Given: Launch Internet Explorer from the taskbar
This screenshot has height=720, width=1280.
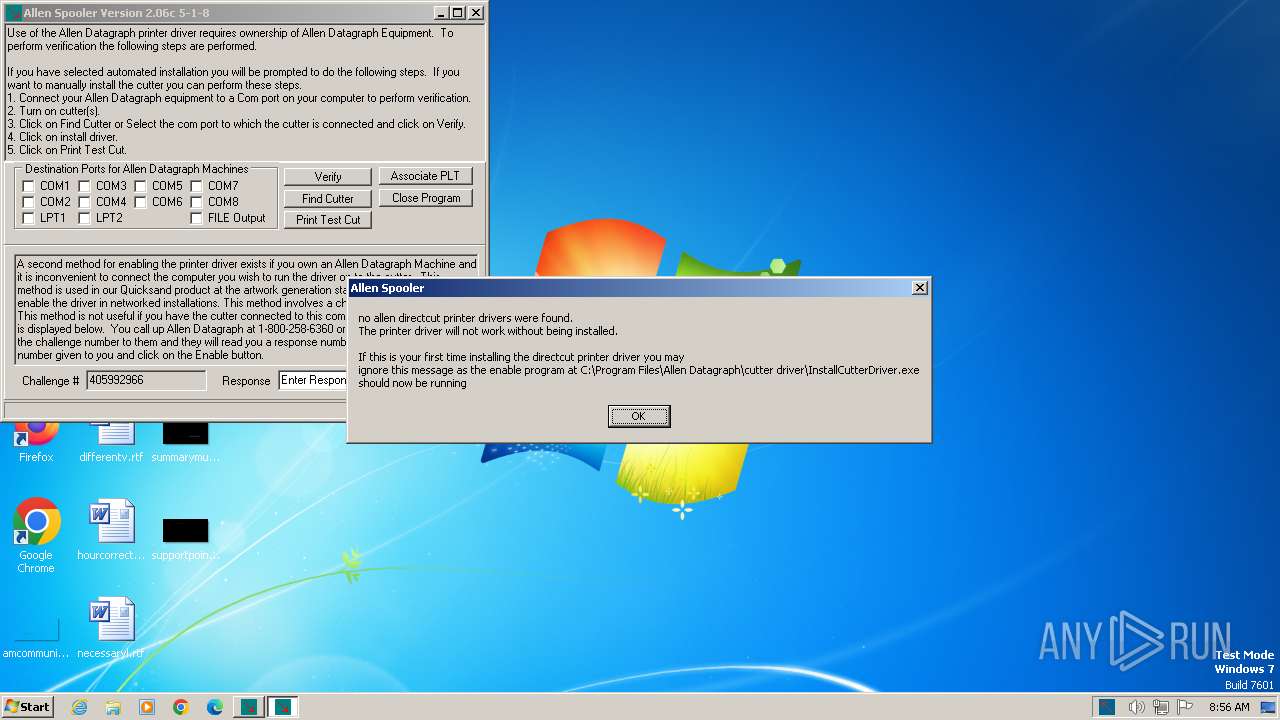Looking at the screenshot, I should (x=79, y=707).
